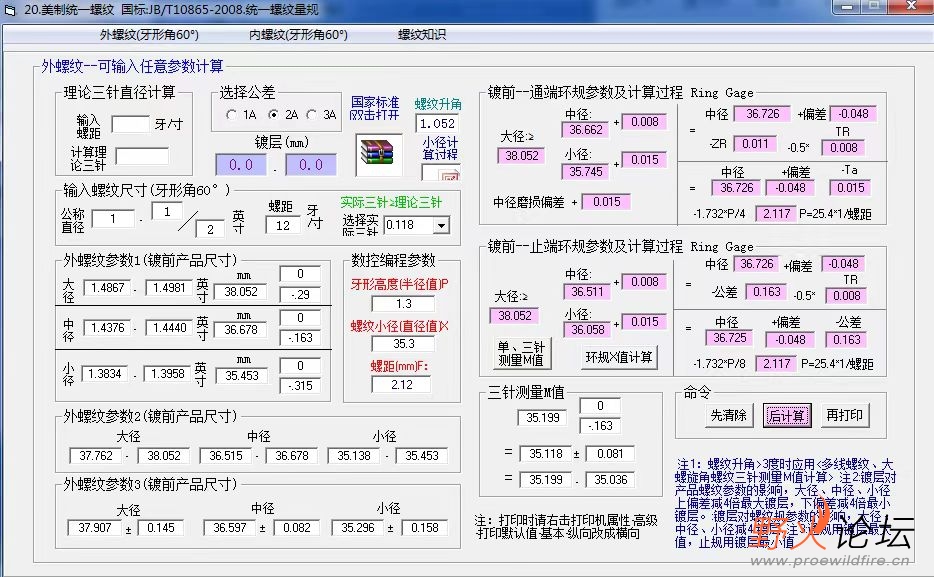Click the ZR field showing 0.011
This screenshot has height=577, width=934.
click(x=755, y=144)
